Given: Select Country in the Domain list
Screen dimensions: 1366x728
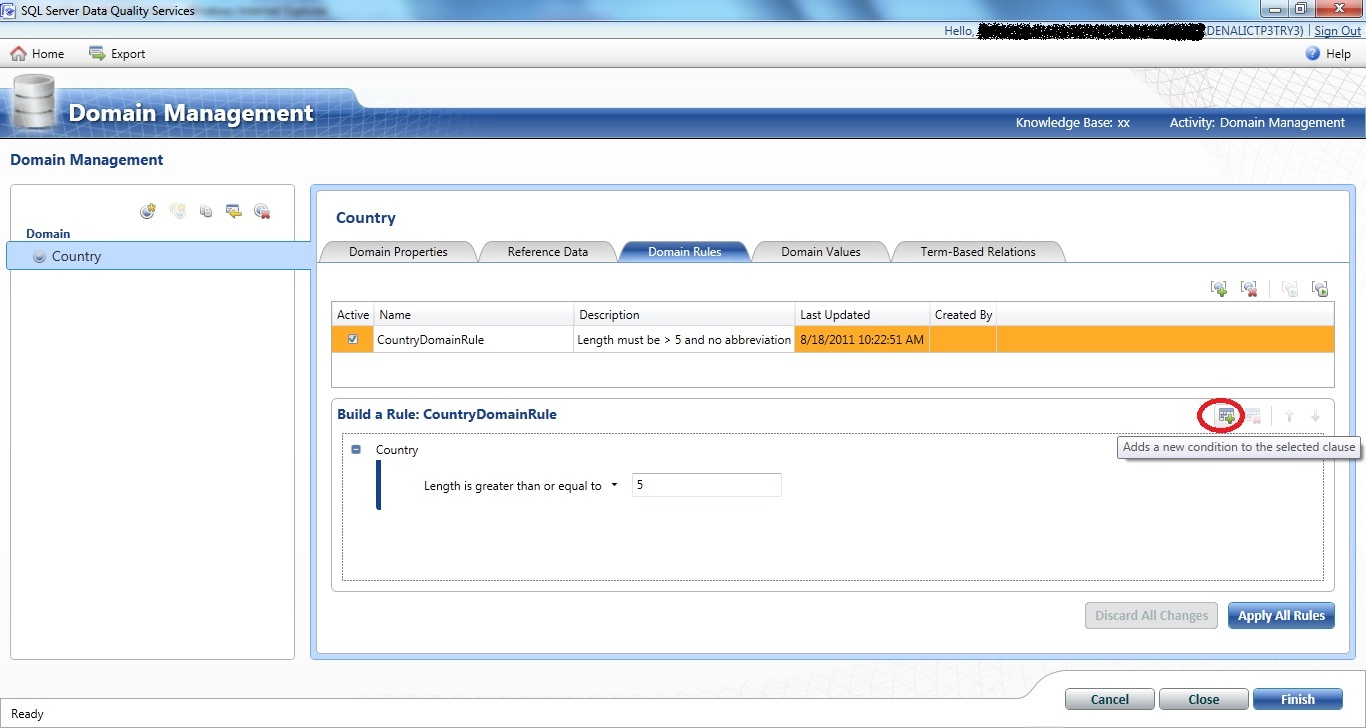Looking at the screenshot, I should [160, 256].
